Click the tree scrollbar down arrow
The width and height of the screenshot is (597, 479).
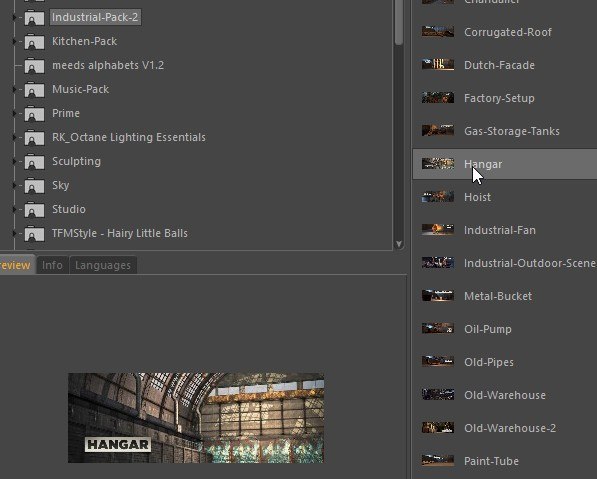point(399,244)
